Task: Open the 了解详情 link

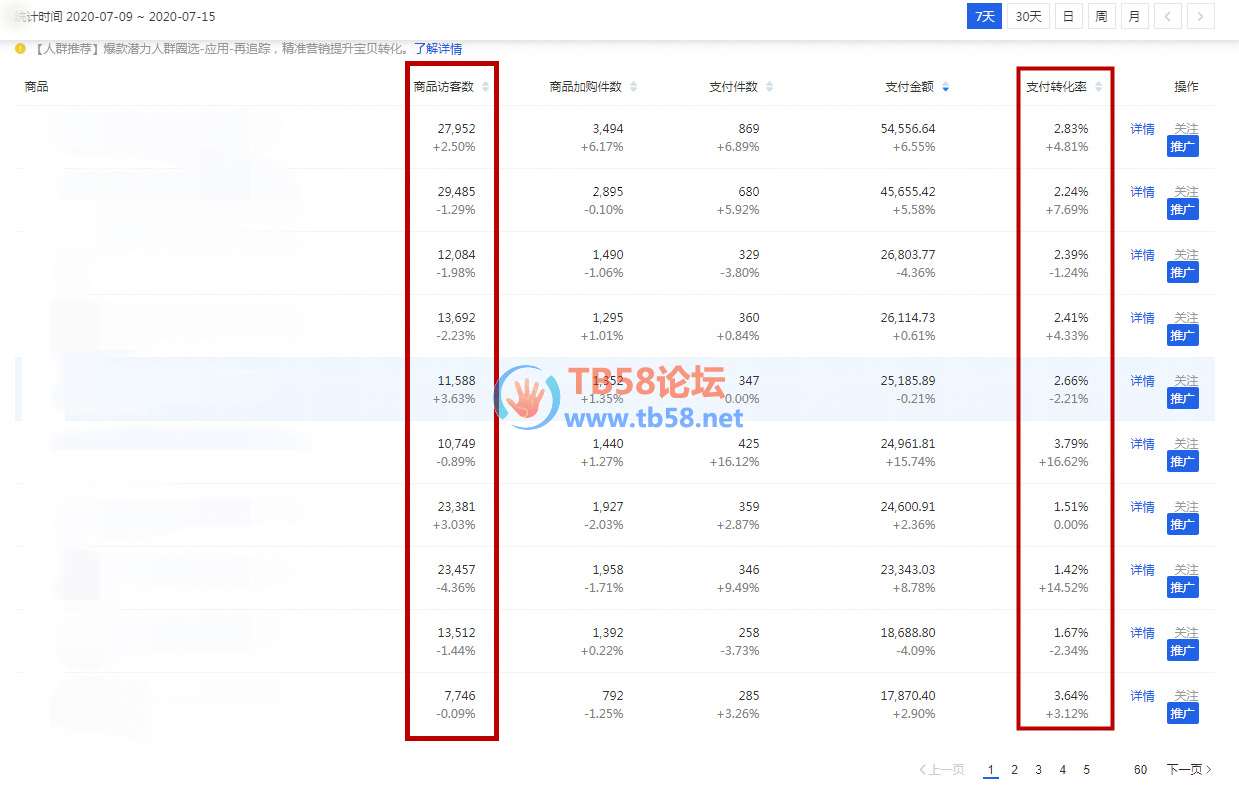Action: click(x=438, y=48)
